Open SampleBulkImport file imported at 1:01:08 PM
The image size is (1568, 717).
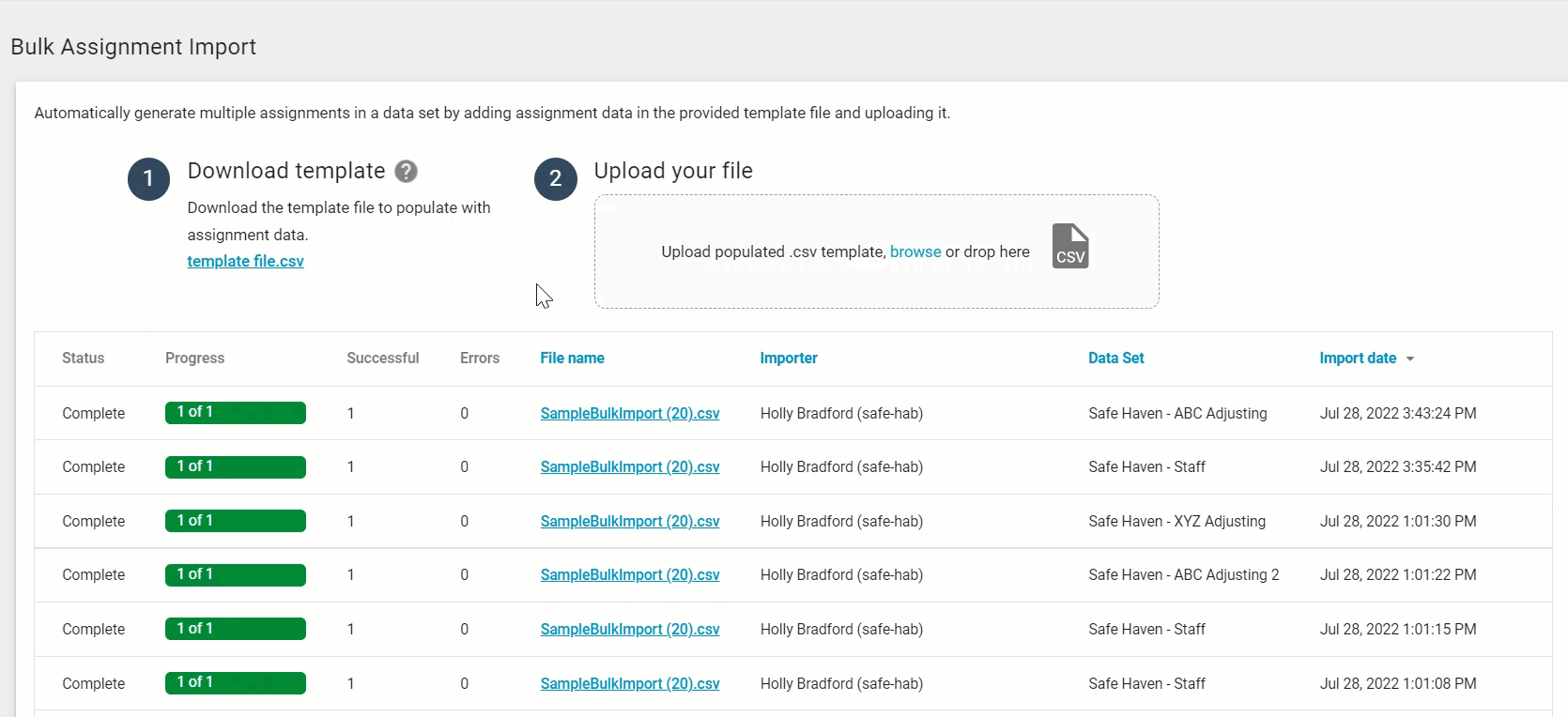tap(629, 683)
